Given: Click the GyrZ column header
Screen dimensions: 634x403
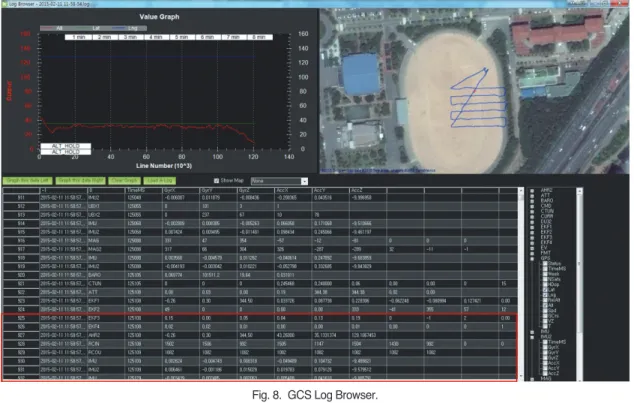Looking at the screenshot, I should point(256,190).
